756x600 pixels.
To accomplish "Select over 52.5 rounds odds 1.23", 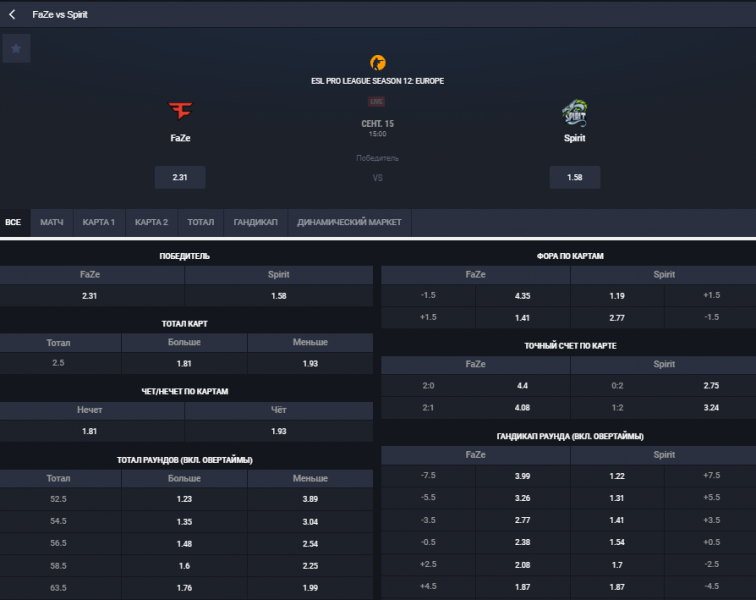I will coord(184,499).
